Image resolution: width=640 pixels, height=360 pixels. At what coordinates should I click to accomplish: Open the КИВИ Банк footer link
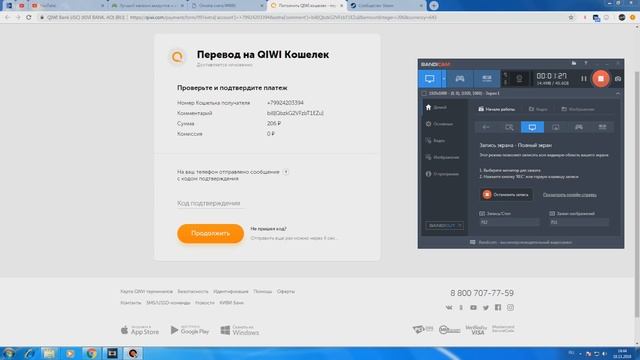pyautogui.click(x=231, y=303)
